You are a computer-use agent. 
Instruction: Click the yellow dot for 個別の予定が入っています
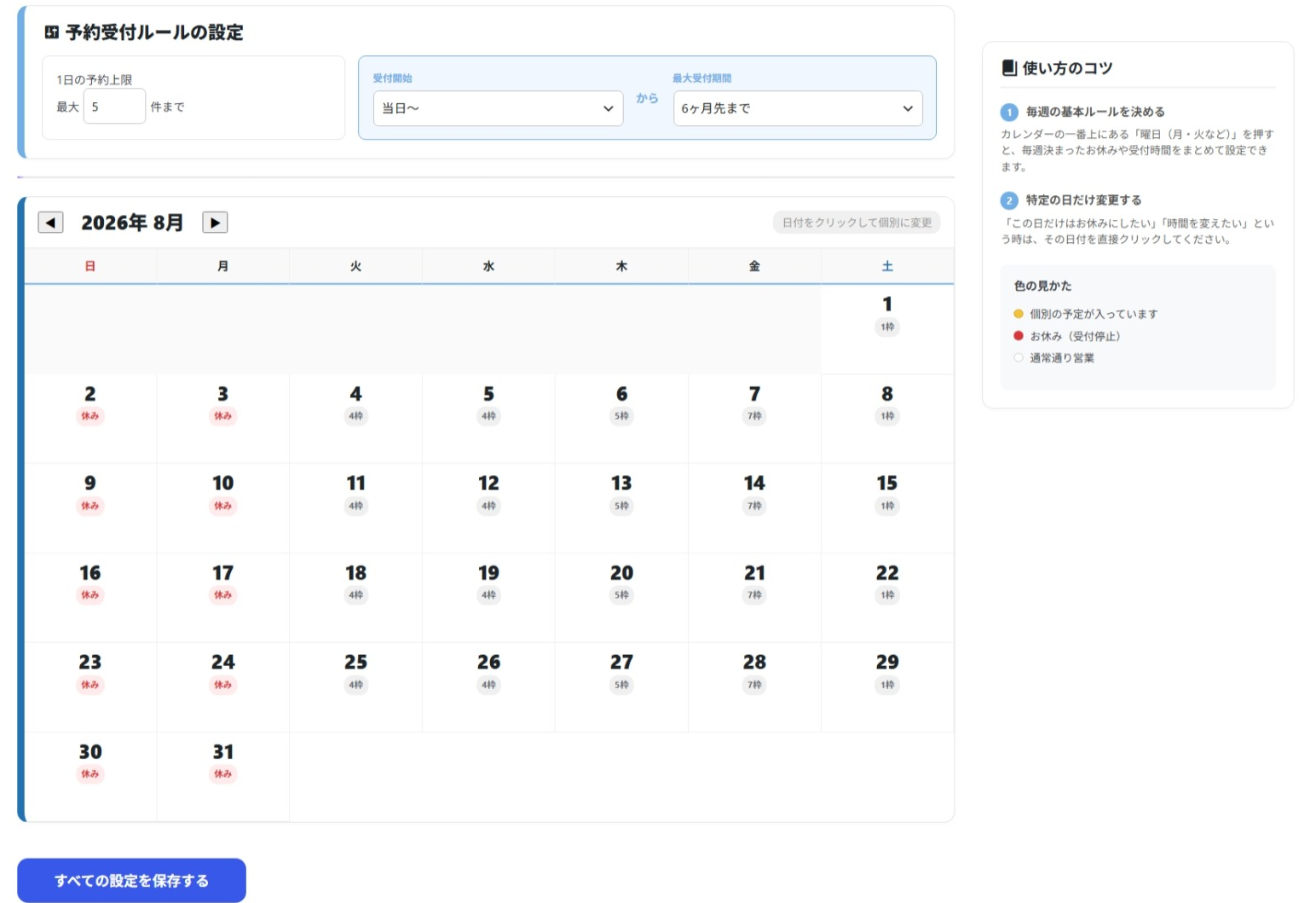[x=1018, y=314]
